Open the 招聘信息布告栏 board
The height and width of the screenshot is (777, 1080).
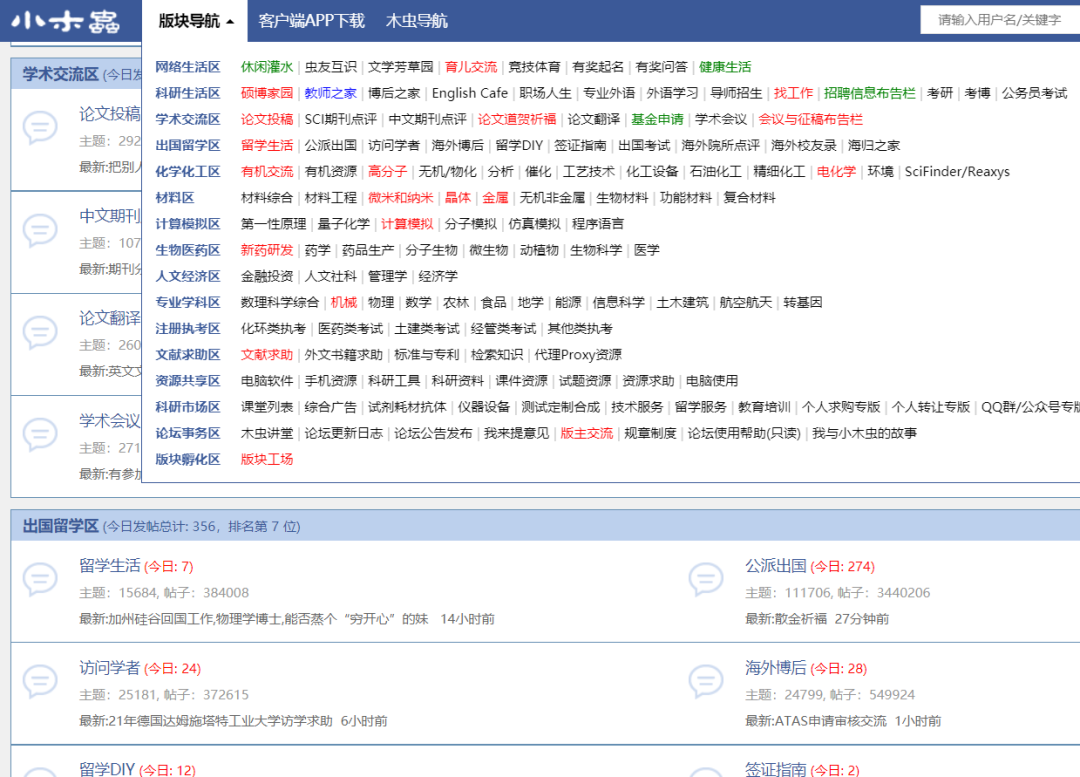(869, 93)
